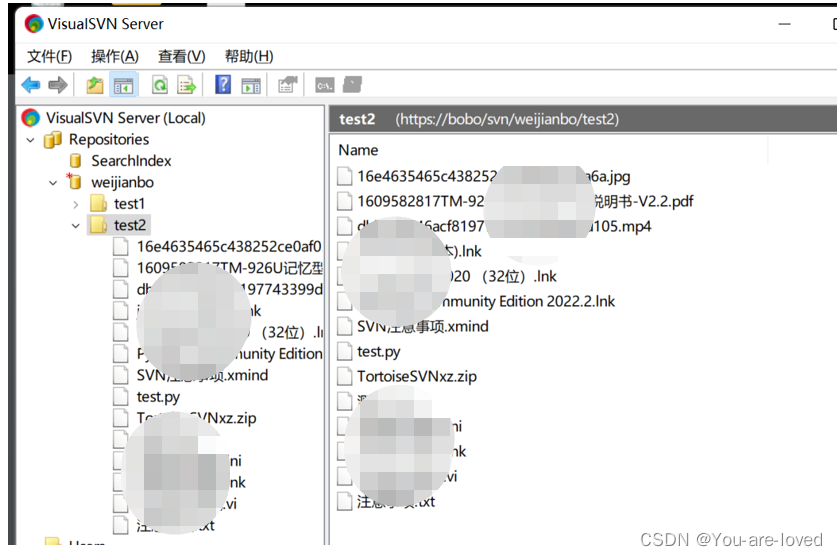Expand the test1 folder

click(x=76, y=204)
